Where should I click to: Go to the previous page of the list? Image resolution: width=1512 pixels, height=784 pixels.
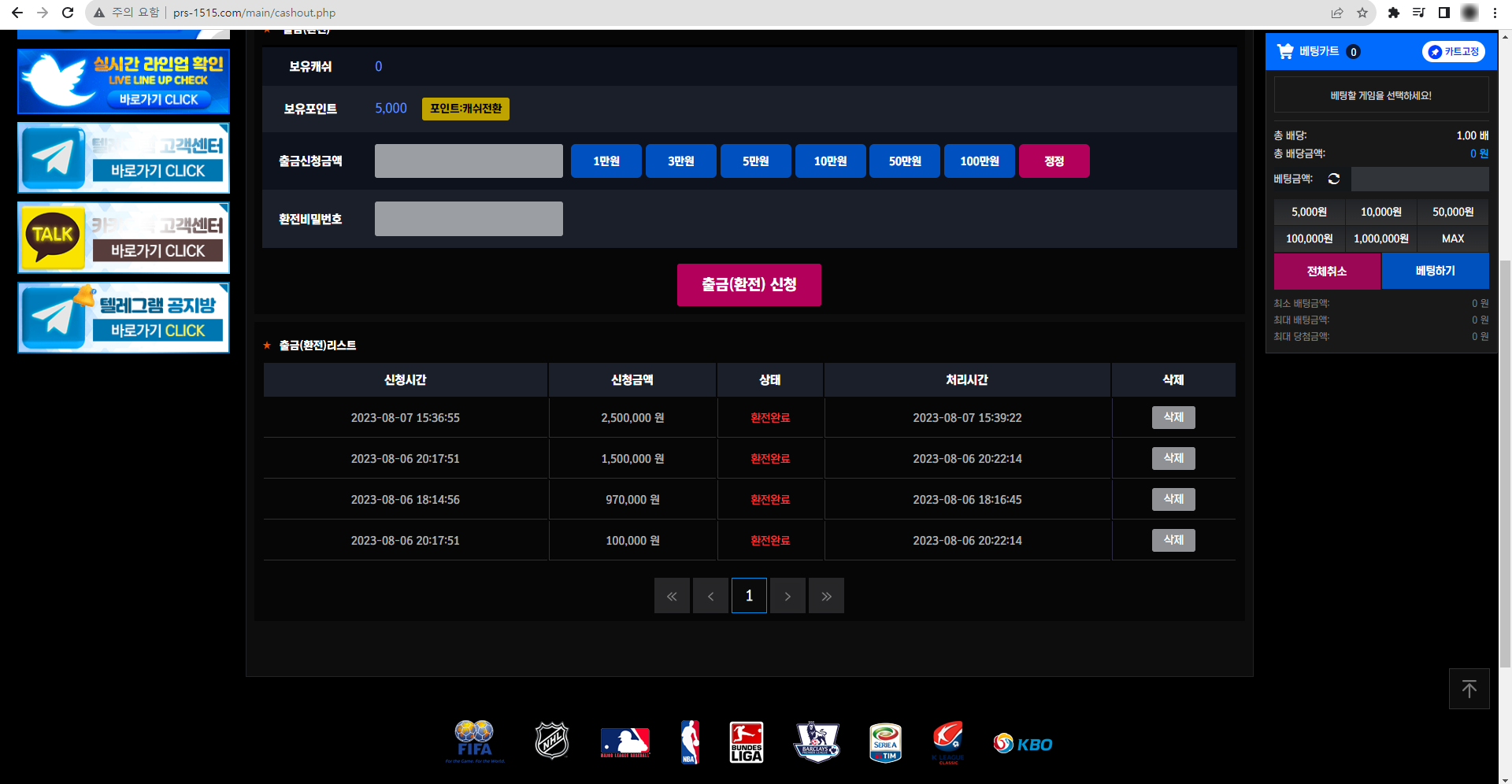pos(710,596)
